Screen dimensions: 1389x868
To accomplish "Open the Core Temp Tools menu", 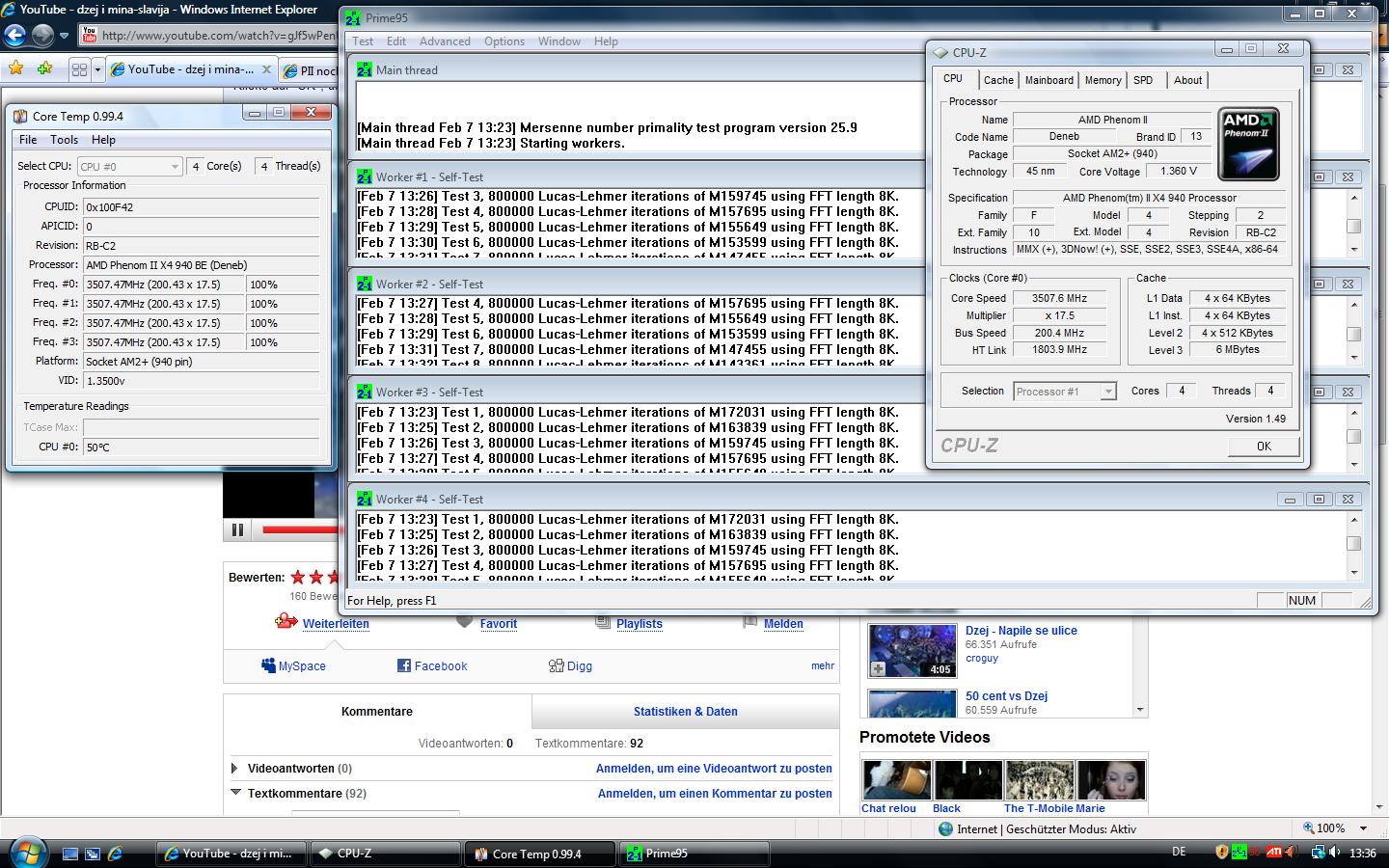I will tap(64, 140).
